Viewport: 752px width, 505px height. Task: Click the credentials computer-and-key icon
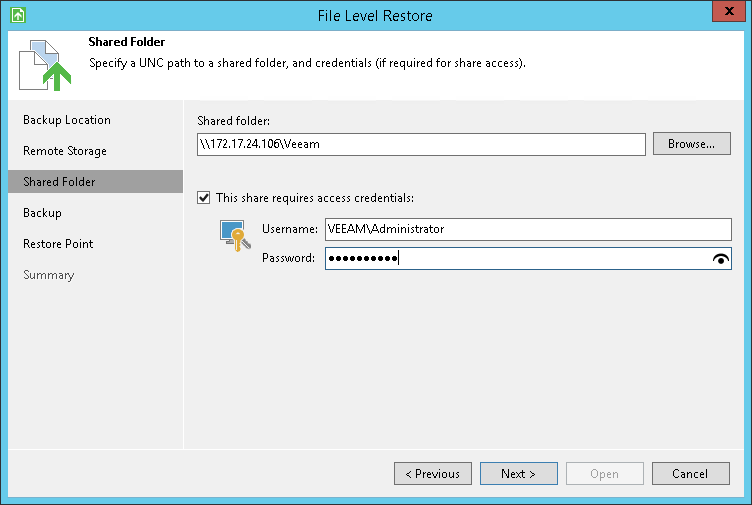pos(233,235)
